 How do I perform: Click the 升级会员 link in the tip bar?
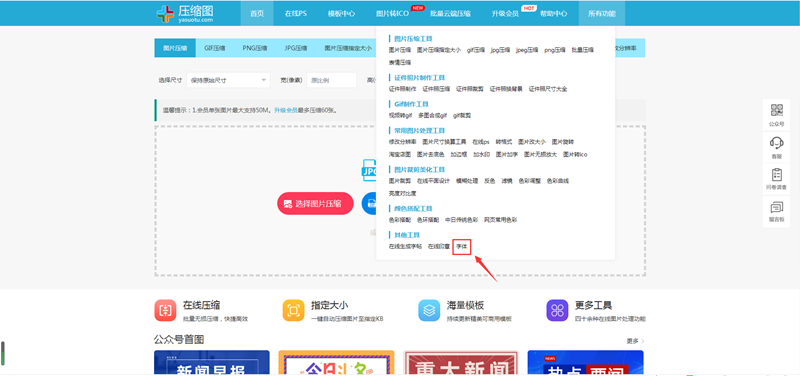(286, 110)
